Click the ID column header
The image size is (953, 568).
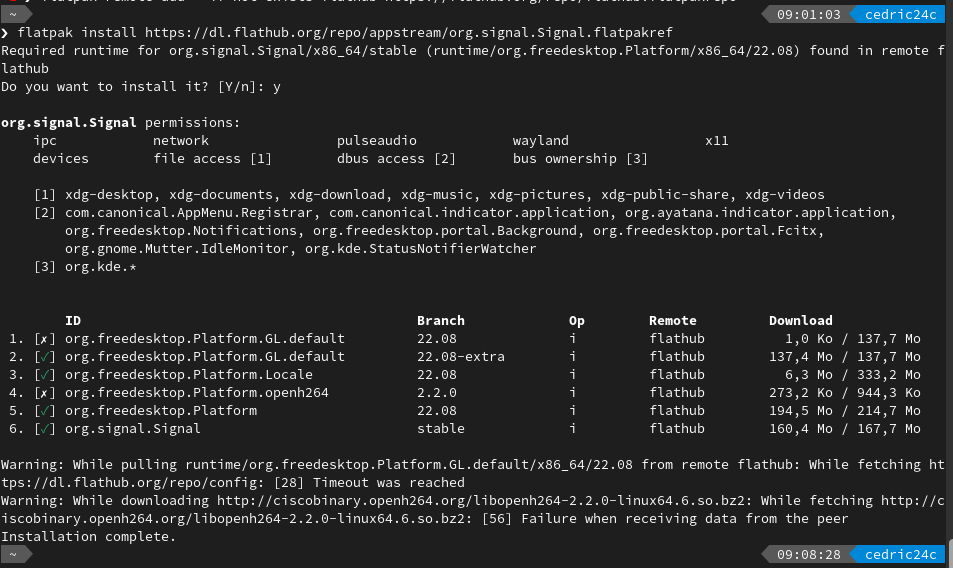(73, 321)
